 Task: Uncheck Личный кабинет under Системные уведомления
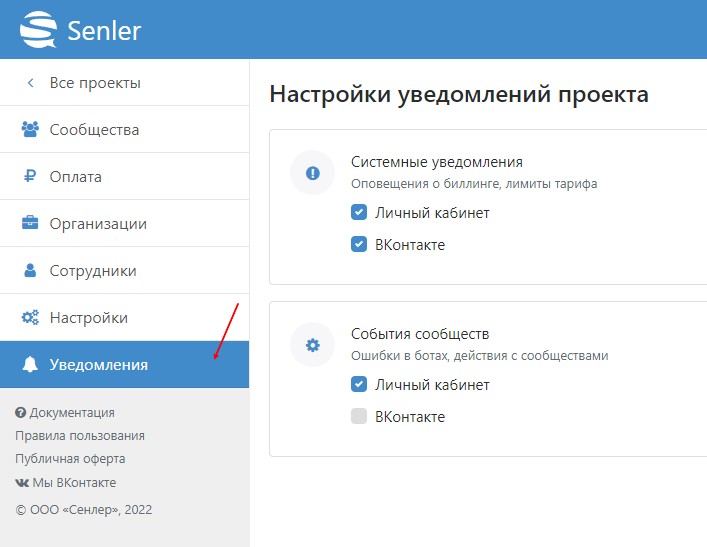pos(359,213)
